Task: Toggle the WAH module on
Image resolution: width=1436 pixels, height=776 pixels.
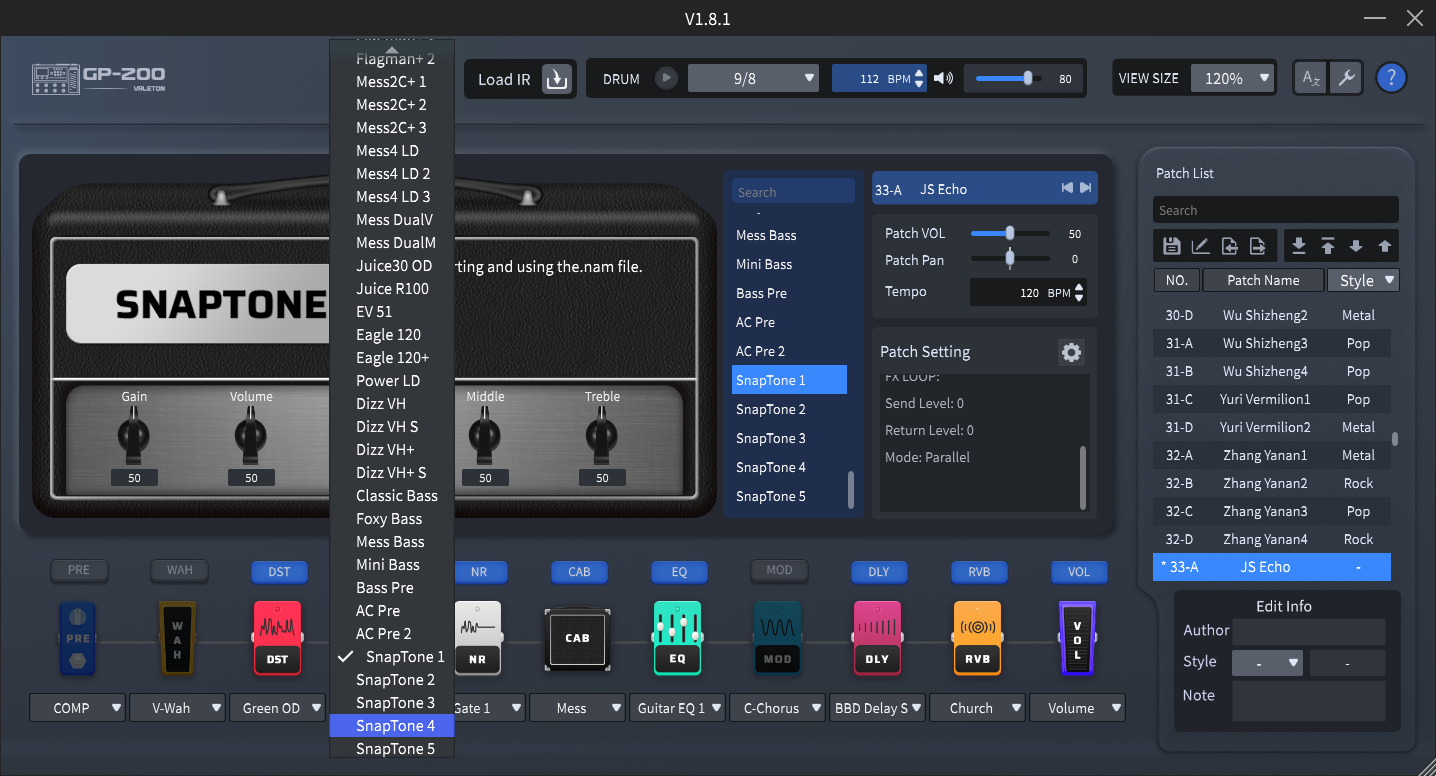Action: pyautogui.click(x=180, y=571)
